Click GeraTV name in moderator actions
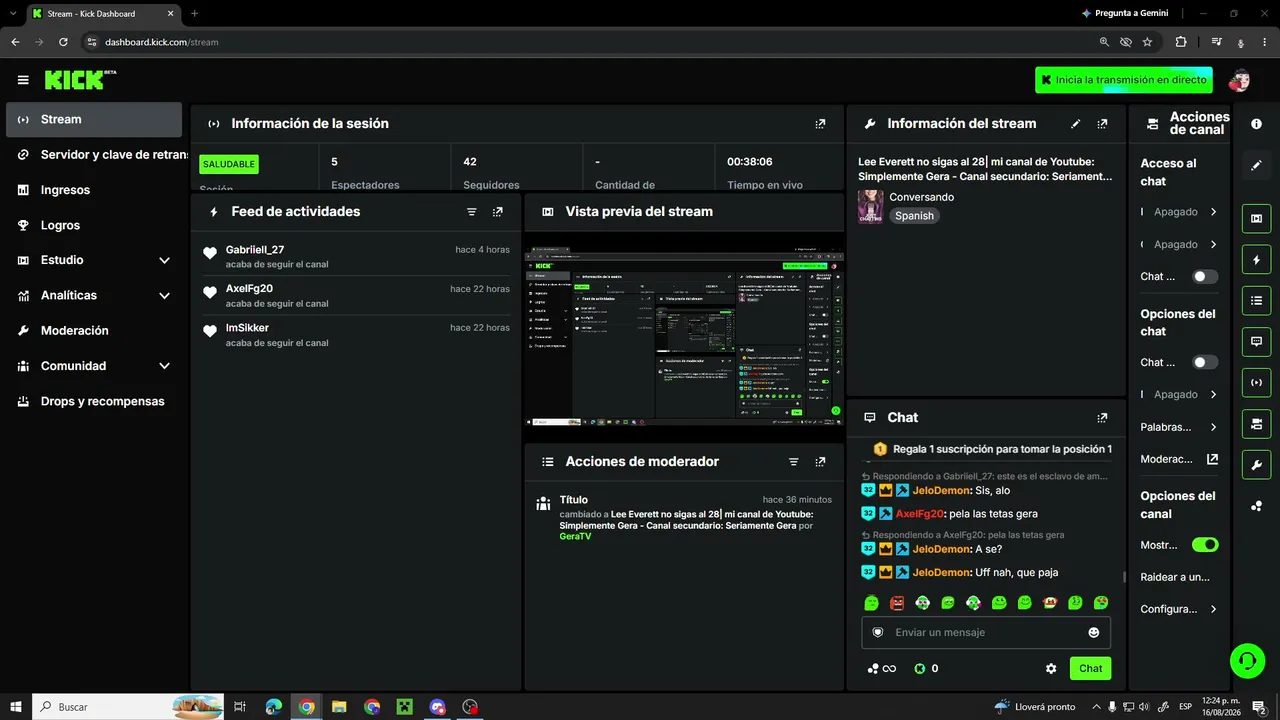 tap(575, 536)
